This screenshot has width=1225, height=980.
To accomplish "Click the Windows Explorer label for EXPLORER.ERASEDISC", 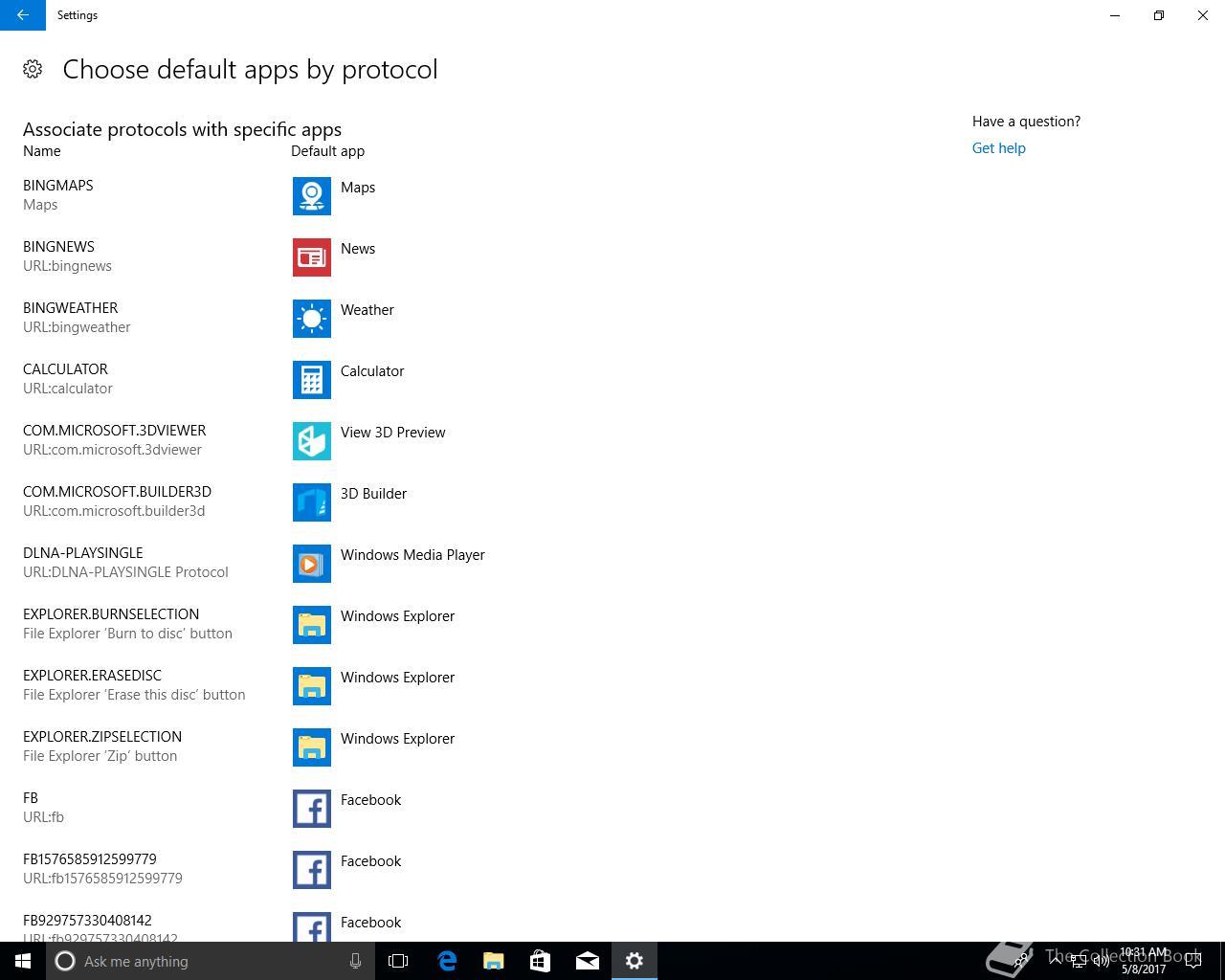I will pyautogui.click(x=397, y=678).
